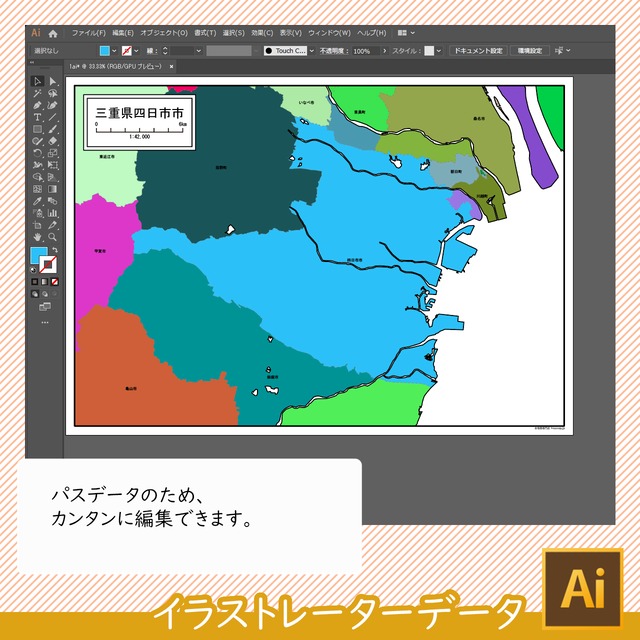The image size is (640, 640).
Task: Select the Pen tool
Action: (37, 105)
